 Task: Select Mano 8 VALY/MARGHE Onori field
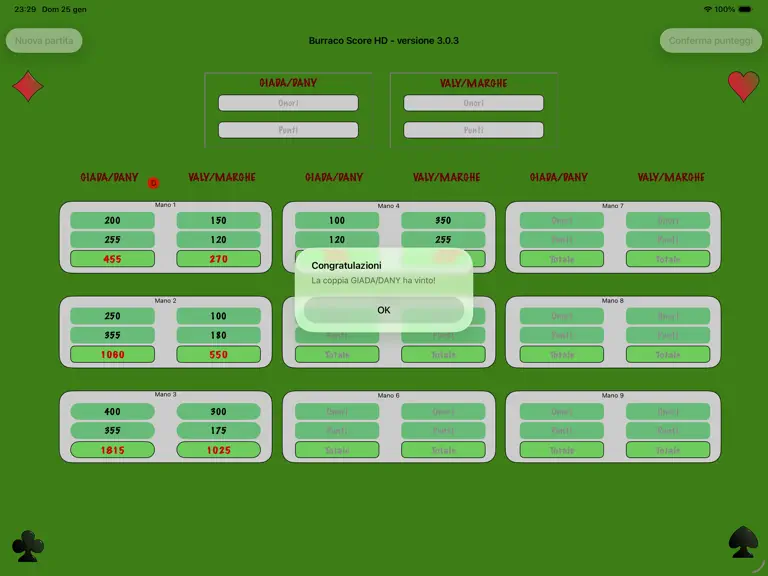click(x=668, y=316)
